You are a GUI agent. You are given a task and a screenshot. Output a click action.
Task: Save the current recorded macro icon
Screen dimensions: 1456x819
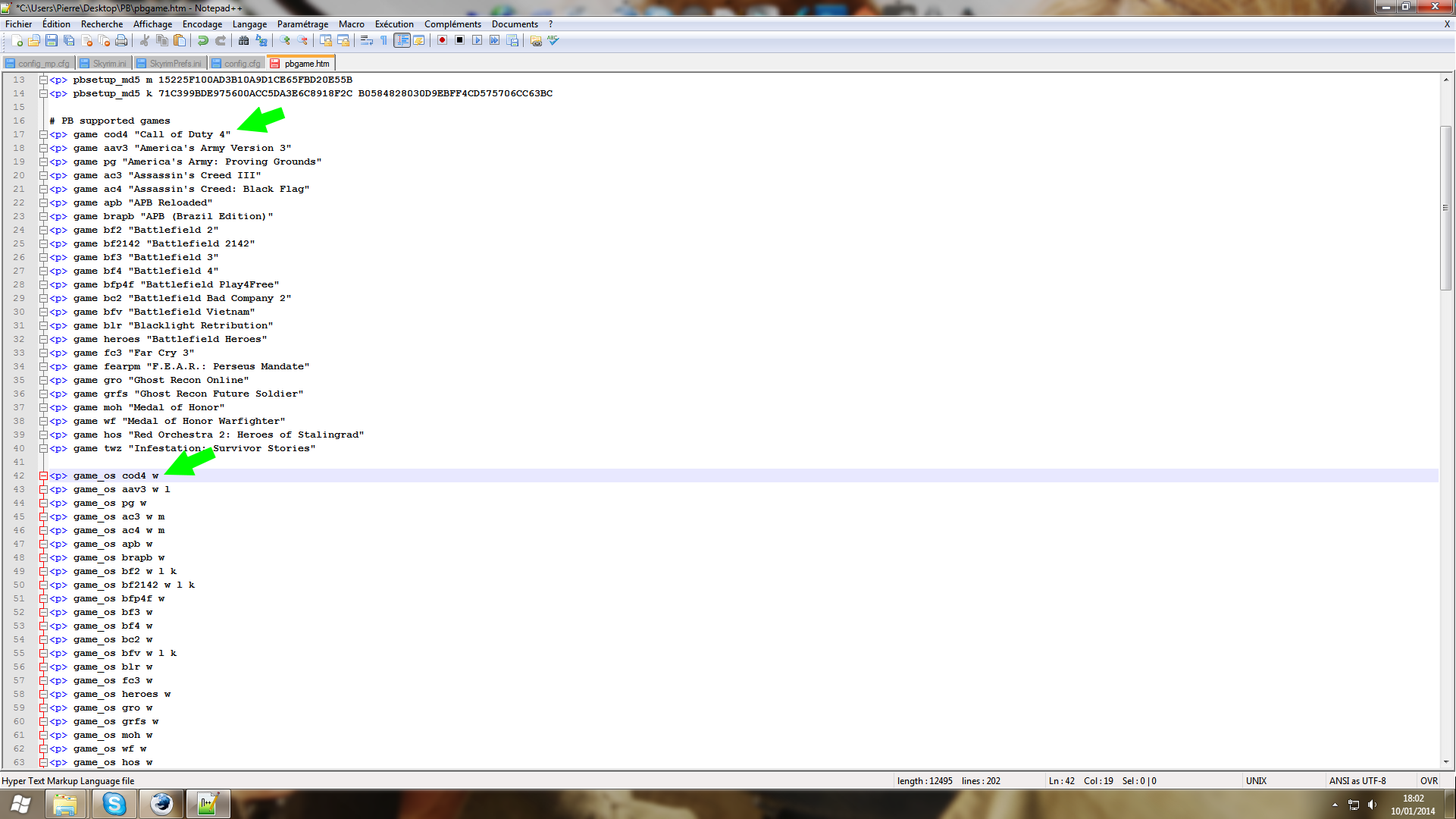[512, 41]
